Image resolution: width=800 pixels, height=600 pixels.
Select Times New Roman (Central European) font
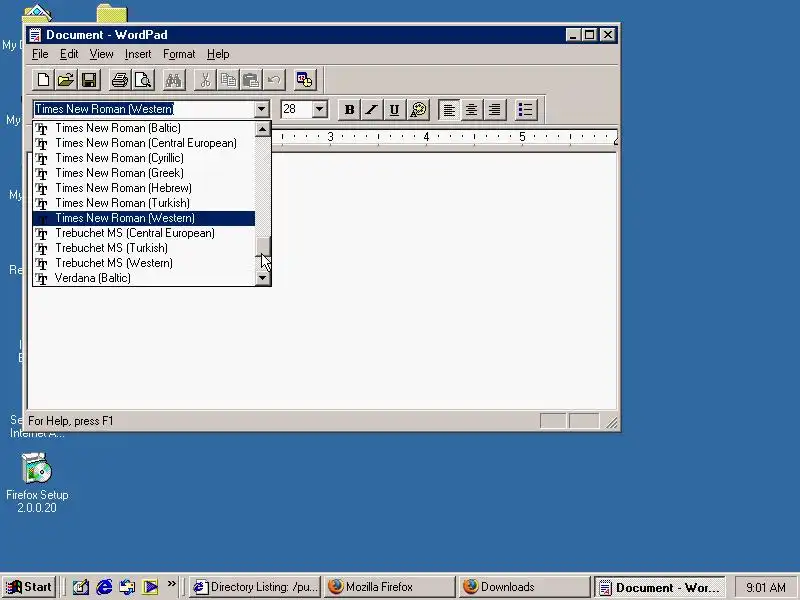pos(144,143)
